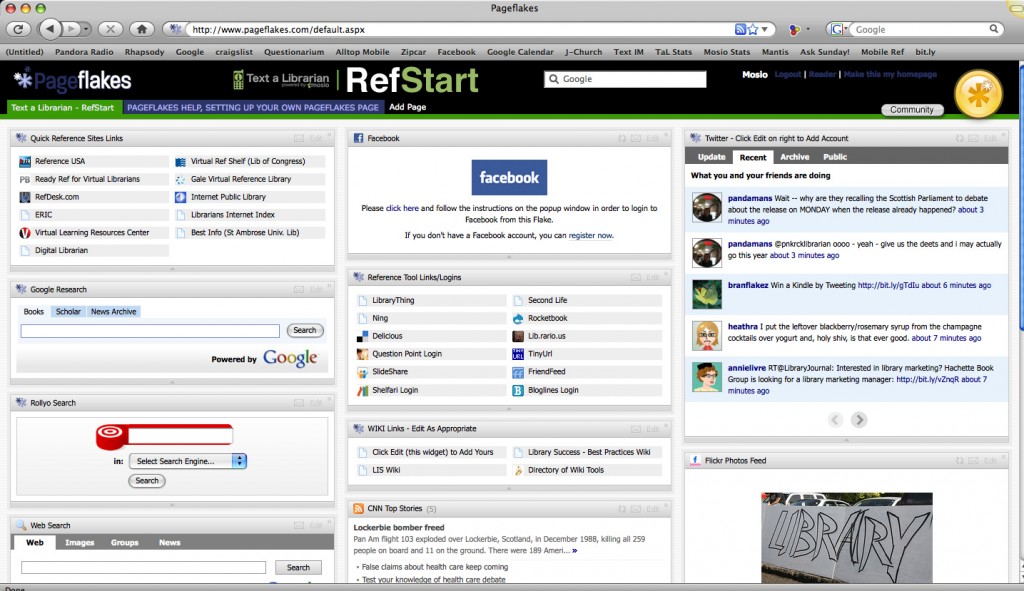Go to next page of tweets arrow
This screenshot has height=591, width=1024.
[859, 420]
